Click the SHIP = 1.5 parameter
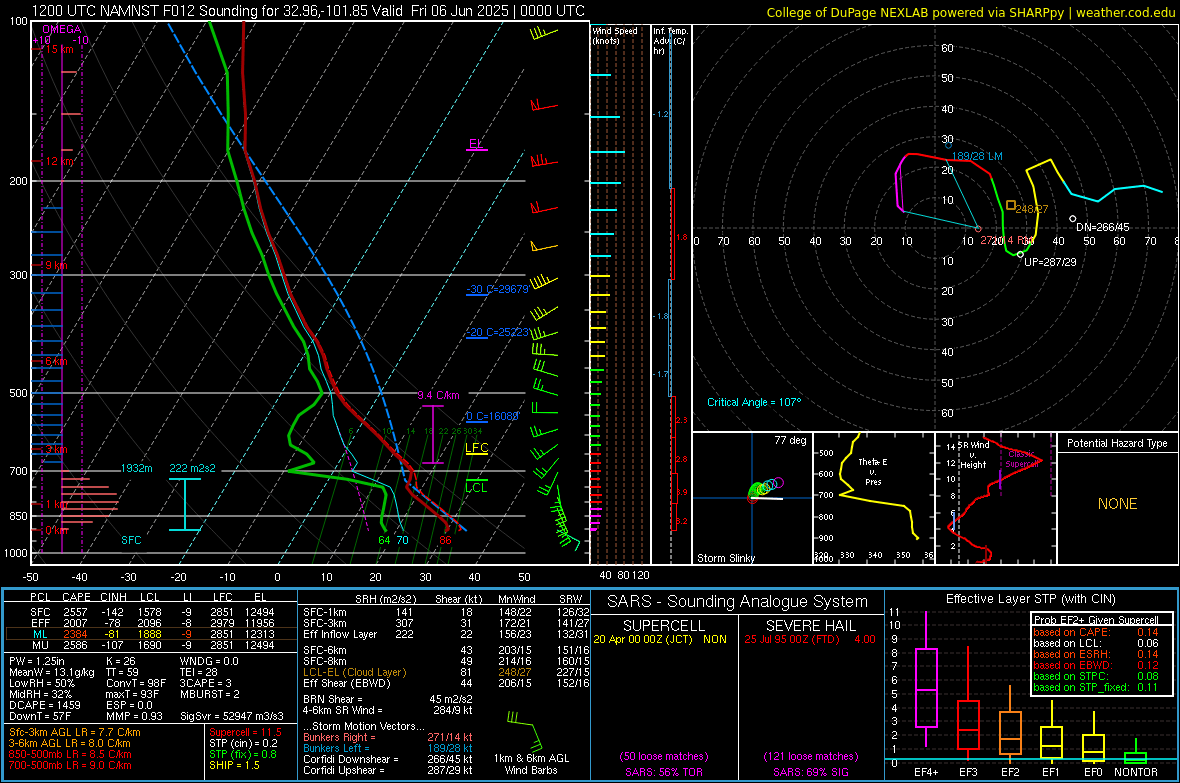1180x783 pixels. (234, 765)
